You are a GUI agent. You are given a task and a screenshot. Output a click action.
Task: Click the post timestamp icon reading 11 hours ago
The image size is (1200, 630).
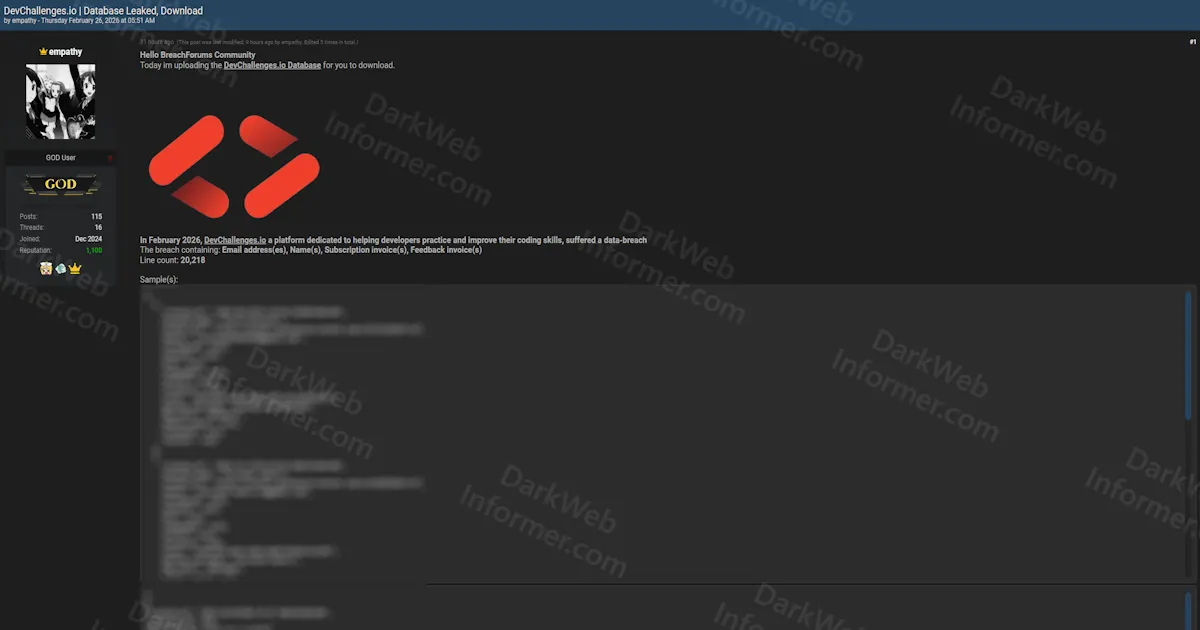[x=152, y=42]
